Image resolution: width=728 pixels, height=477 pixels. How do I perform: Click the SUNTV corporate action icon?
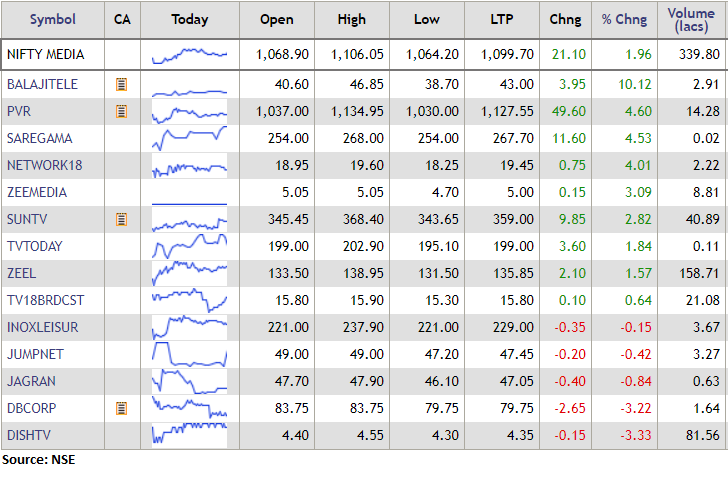click(122, 219)
